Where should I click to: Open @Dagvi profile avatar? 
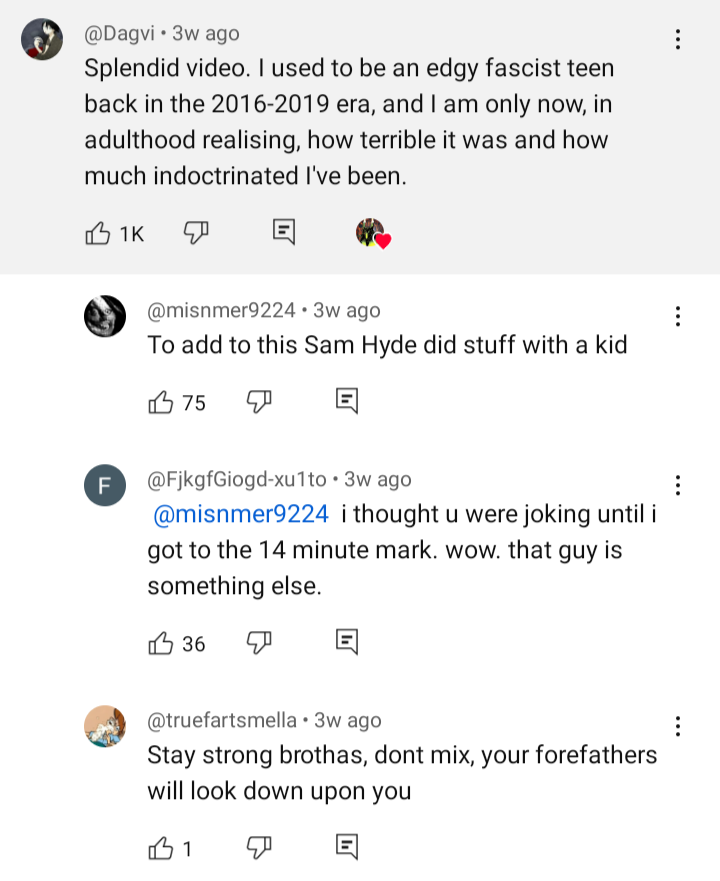42,40
